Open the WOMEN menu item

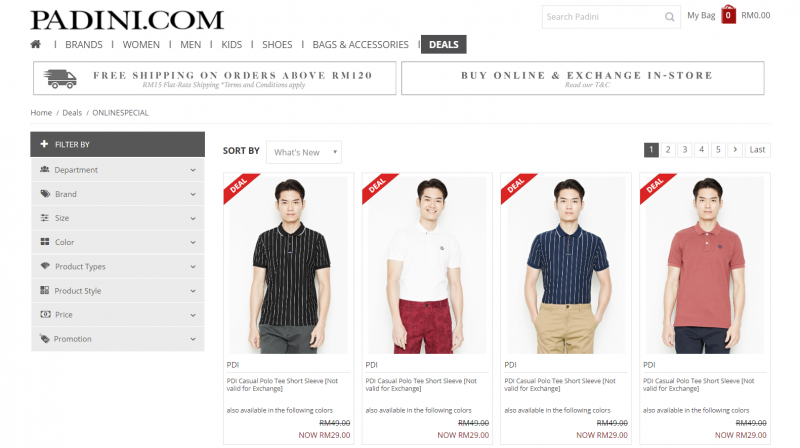click(x=141, y=45)
